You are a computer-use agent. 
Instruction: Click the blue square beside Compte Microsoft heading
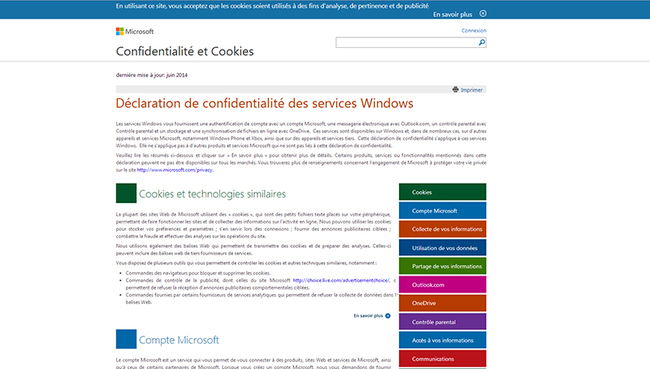[126, 339]
